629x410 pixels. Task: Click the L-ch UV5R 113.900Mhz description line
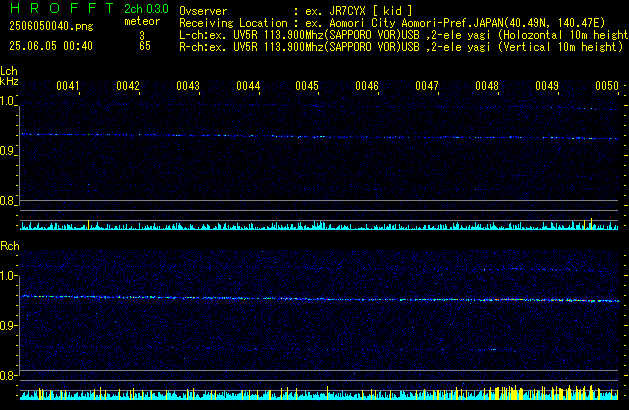point(404,35)
